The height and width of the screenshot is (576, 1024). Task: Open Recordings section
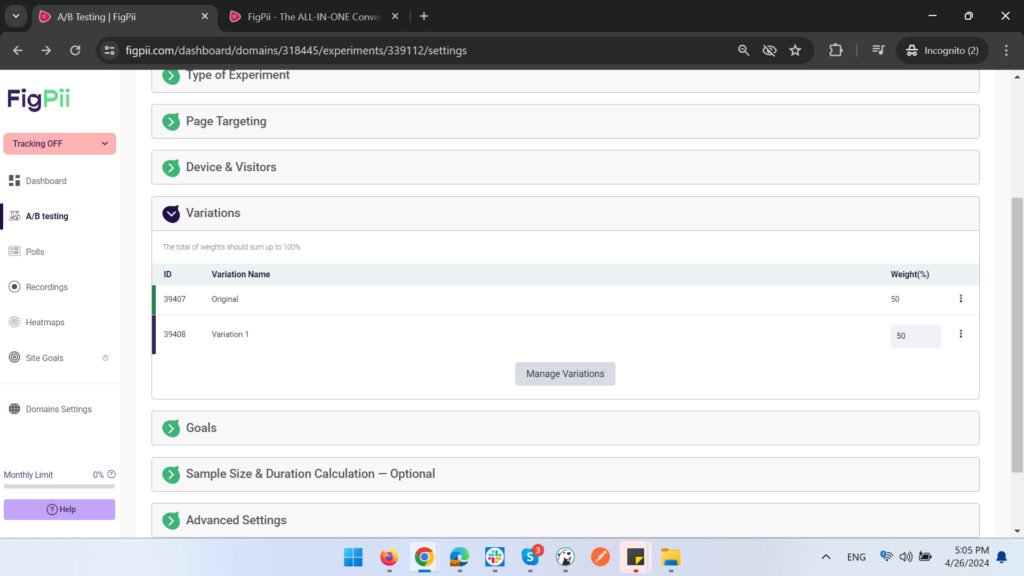tap(46, 287)
